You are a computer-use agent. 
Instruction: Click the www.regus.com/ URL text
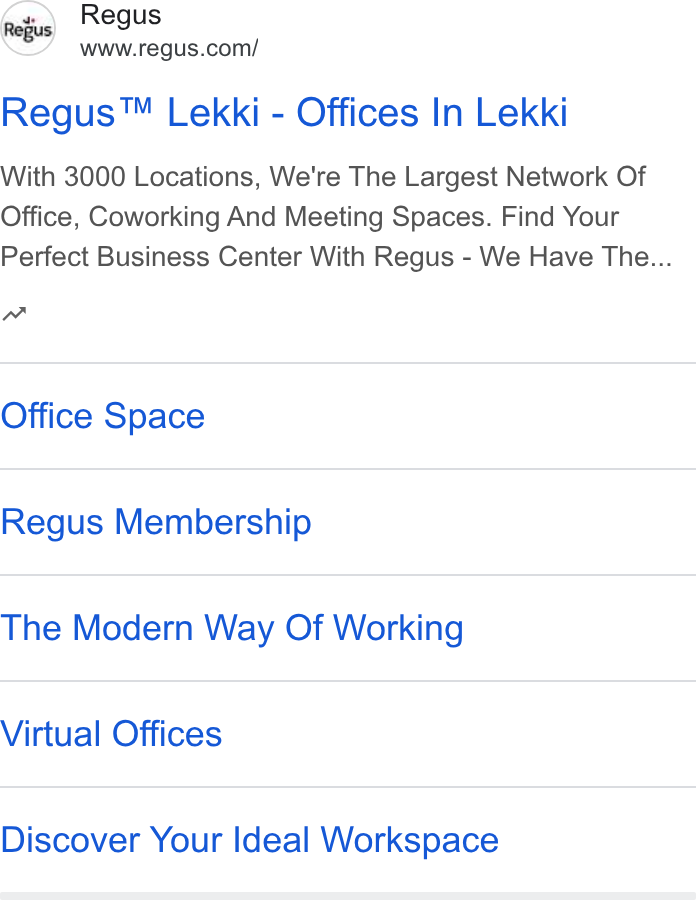[169, 48]
